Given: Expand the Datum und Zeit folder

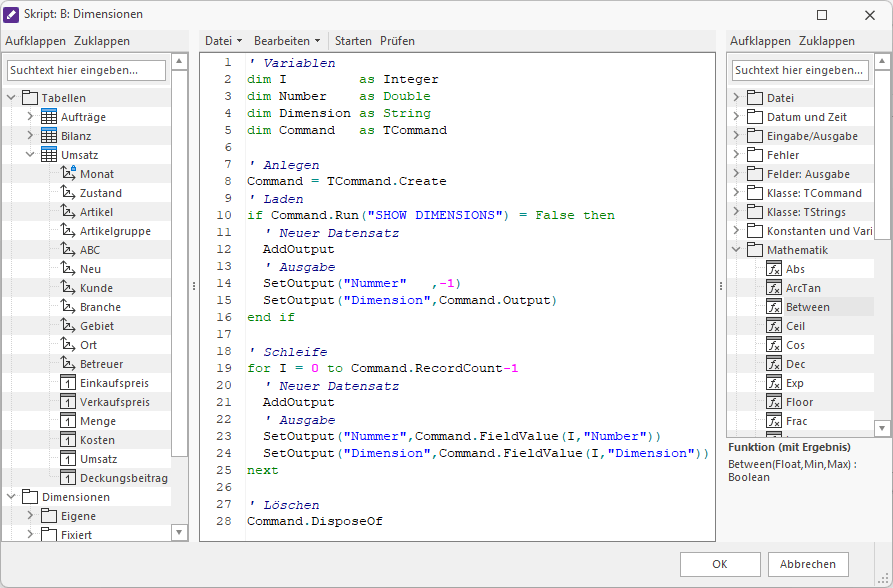Looking at the screenshot, I should pos(737,117).
